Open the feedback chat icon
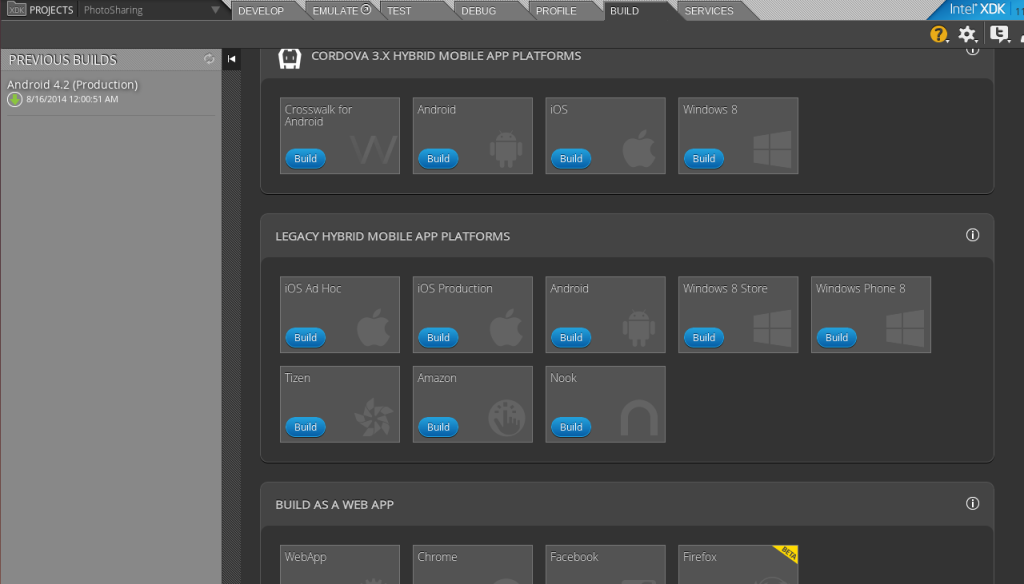This screenshot has width=1024, height=584. 999,34
